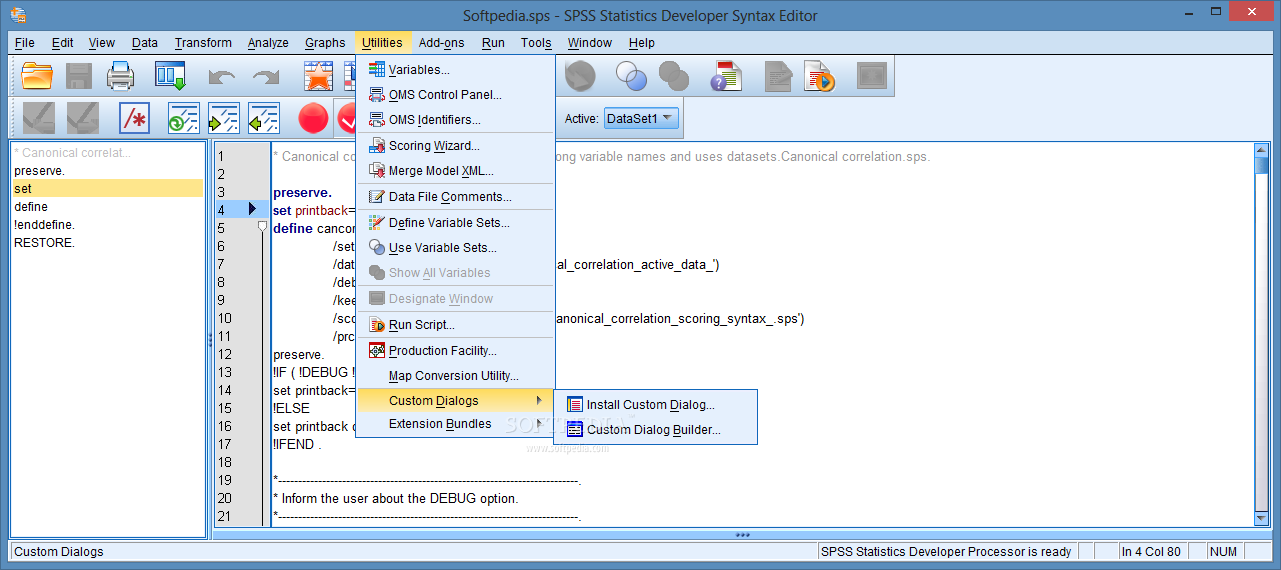
Task: Click the Undo arrow icon
Action: [x=222, y=76]
